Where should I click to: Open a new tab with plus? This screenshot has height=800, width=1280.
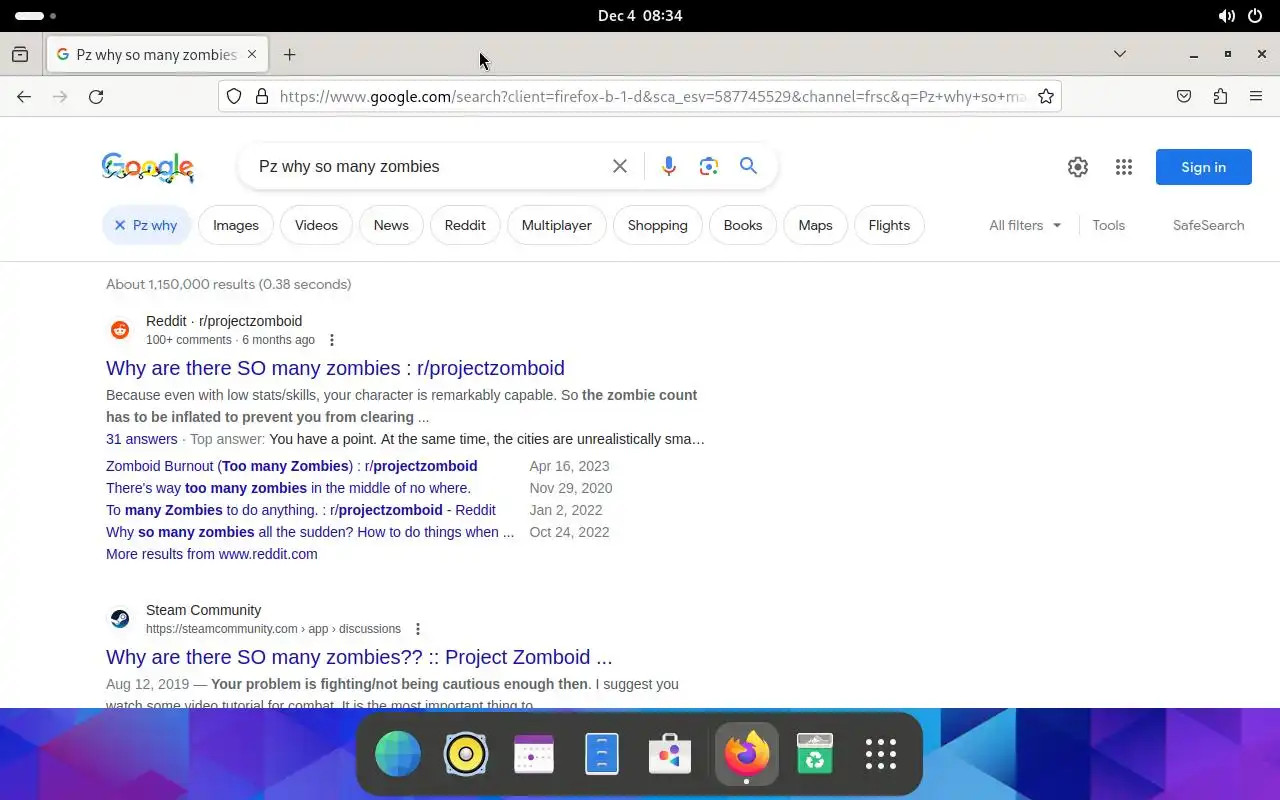pyautogui.click(x=290, y=55)
